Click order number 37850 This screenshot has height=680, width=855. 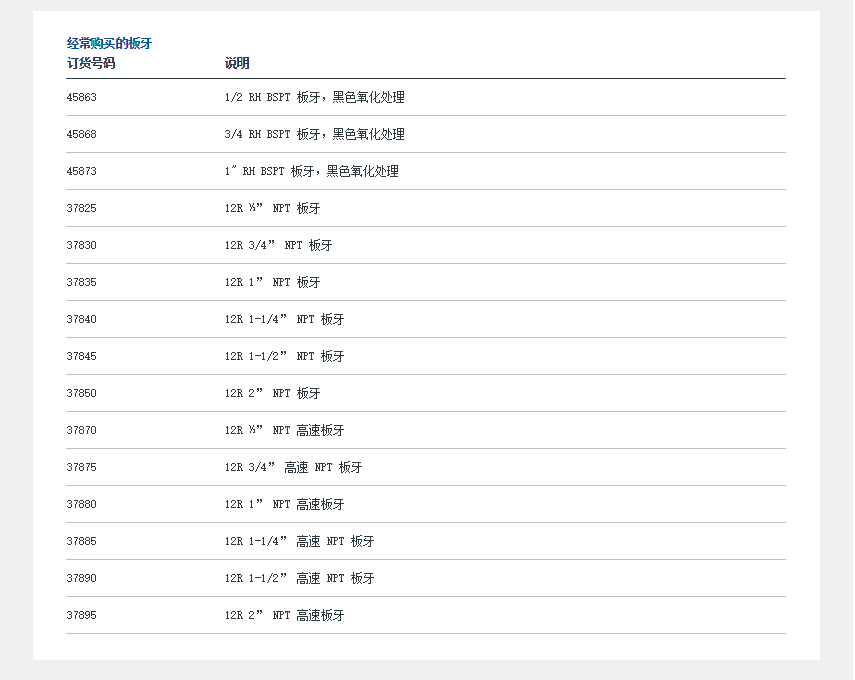coord(82,394)
